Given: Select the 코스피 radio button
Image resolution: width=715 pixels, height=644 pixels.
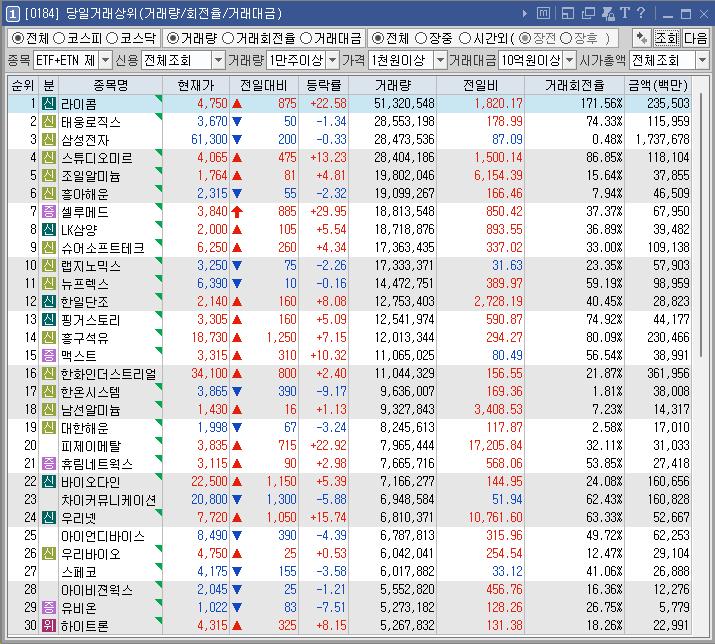Looking at the screenshot, I should 59,38.
